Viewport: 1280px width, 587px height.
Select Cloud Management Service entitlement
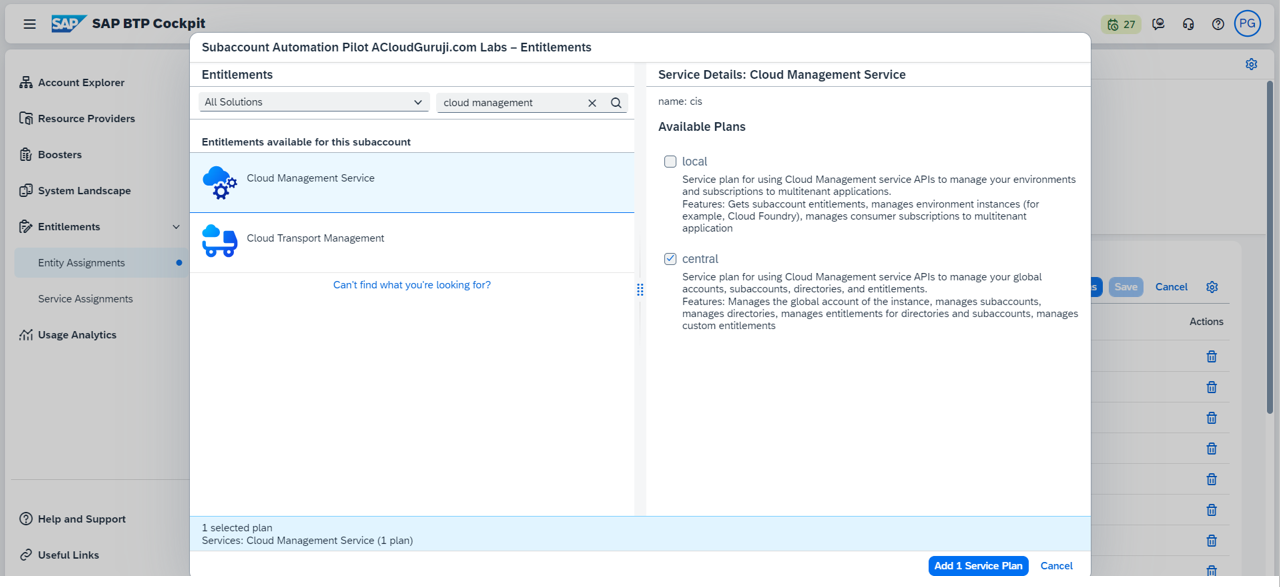pyautogui.click(x=311, y=179)
